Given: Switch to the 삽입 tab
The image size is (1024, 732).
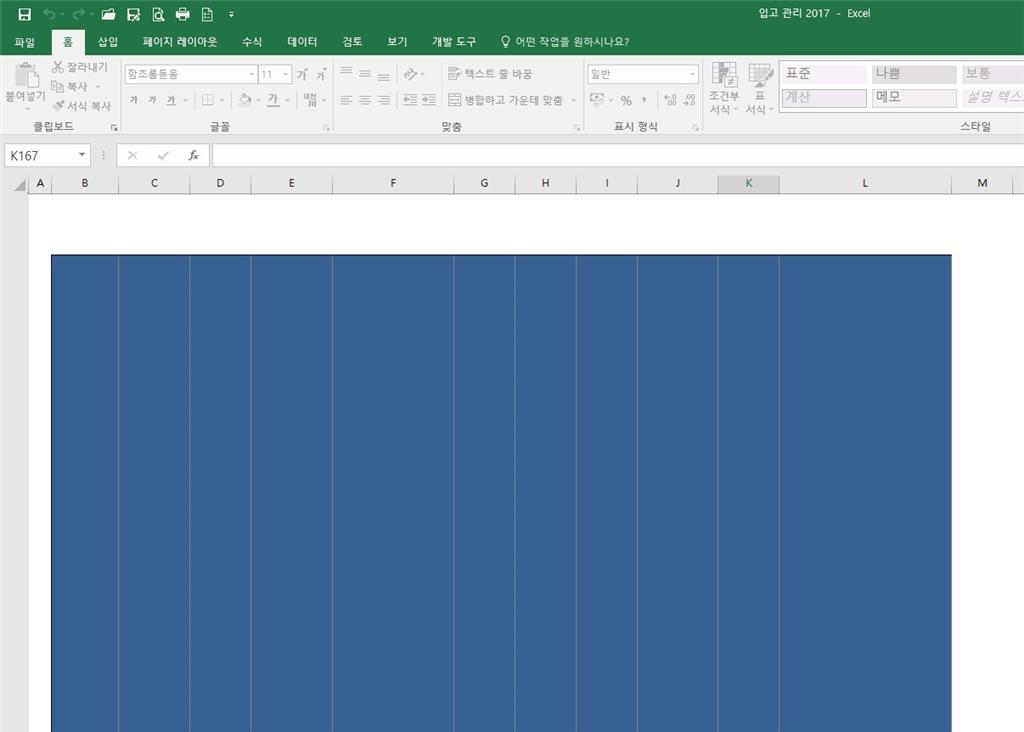Looking at the screenshot, I should coord(108,42).
